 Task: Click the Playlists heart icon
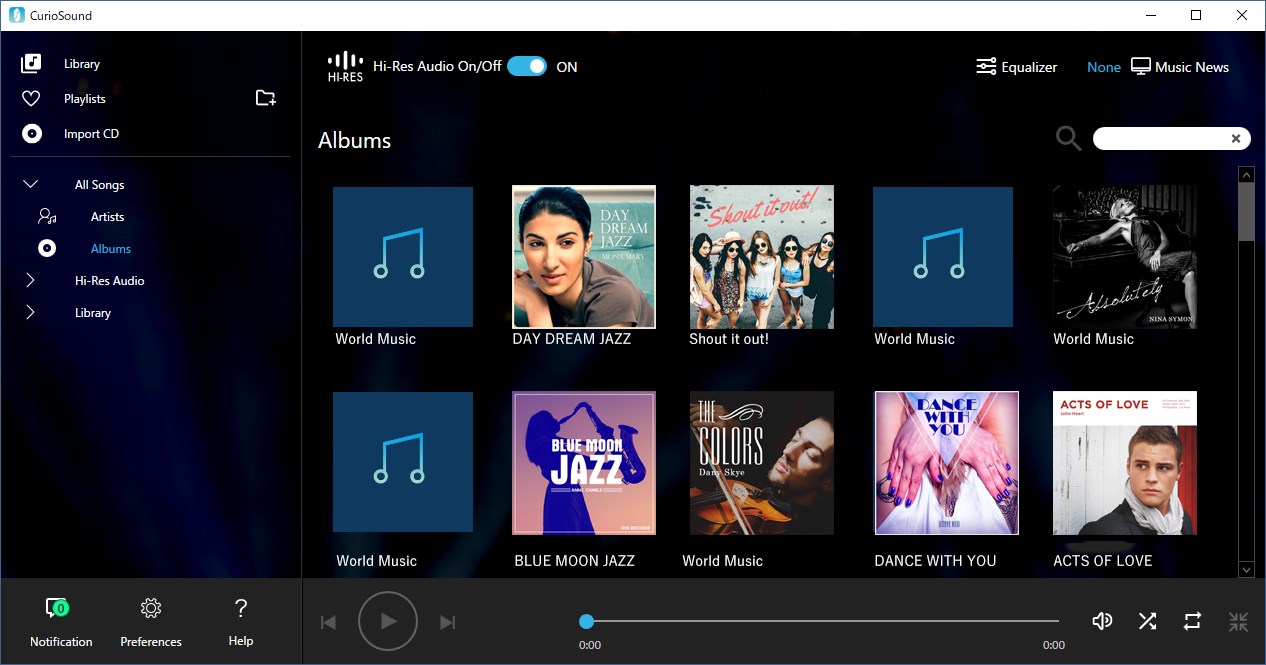31,98
